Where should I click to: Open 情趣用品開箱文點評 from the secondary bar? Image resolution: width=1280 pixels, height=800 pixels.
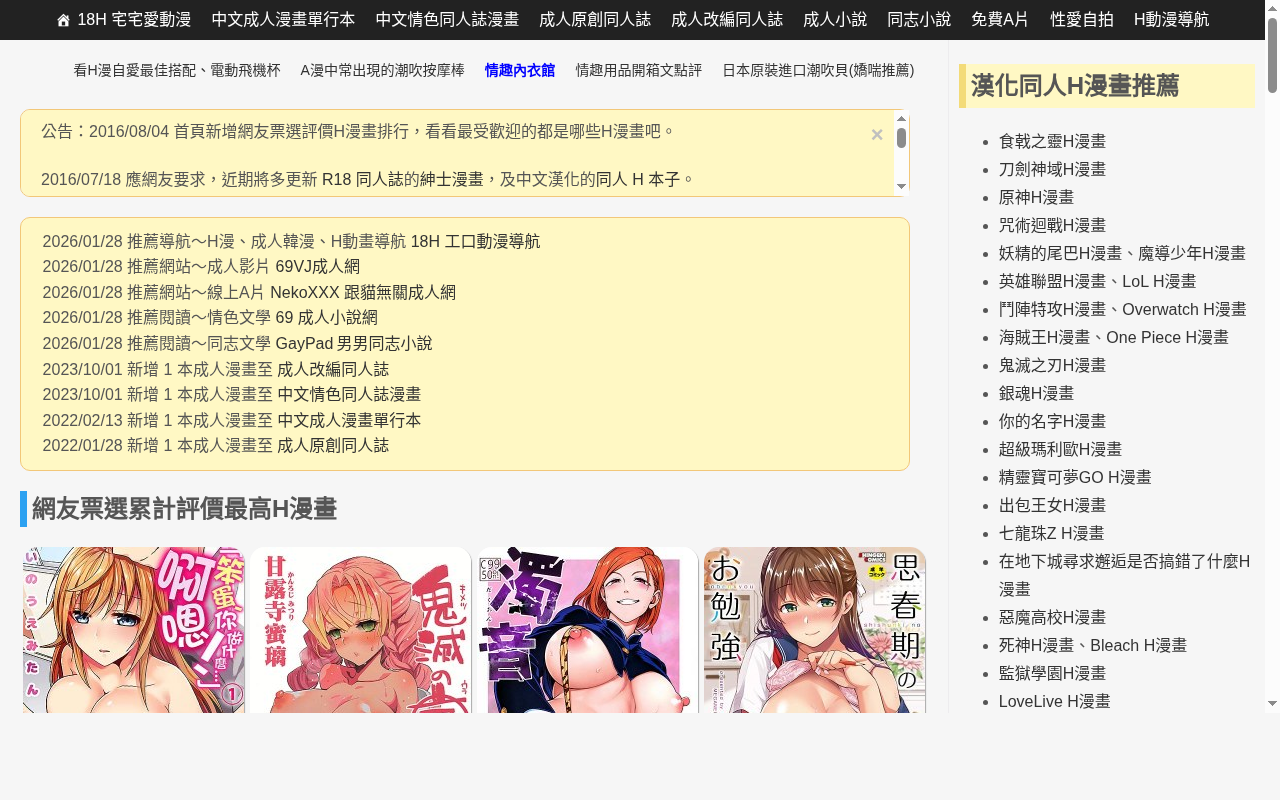(x=639, y=70)
